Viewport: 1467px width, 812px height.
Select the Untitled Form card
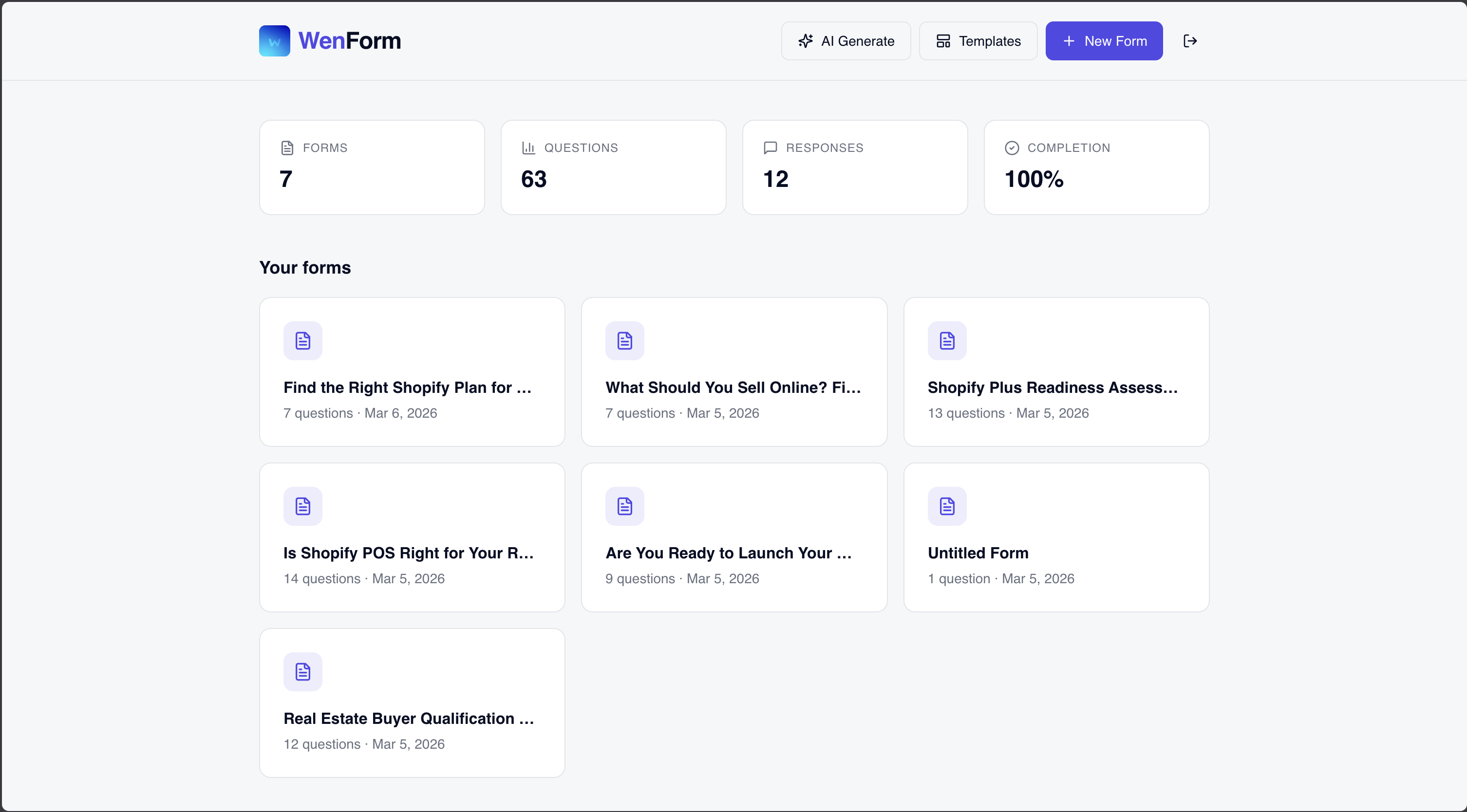click(1056, 537)
